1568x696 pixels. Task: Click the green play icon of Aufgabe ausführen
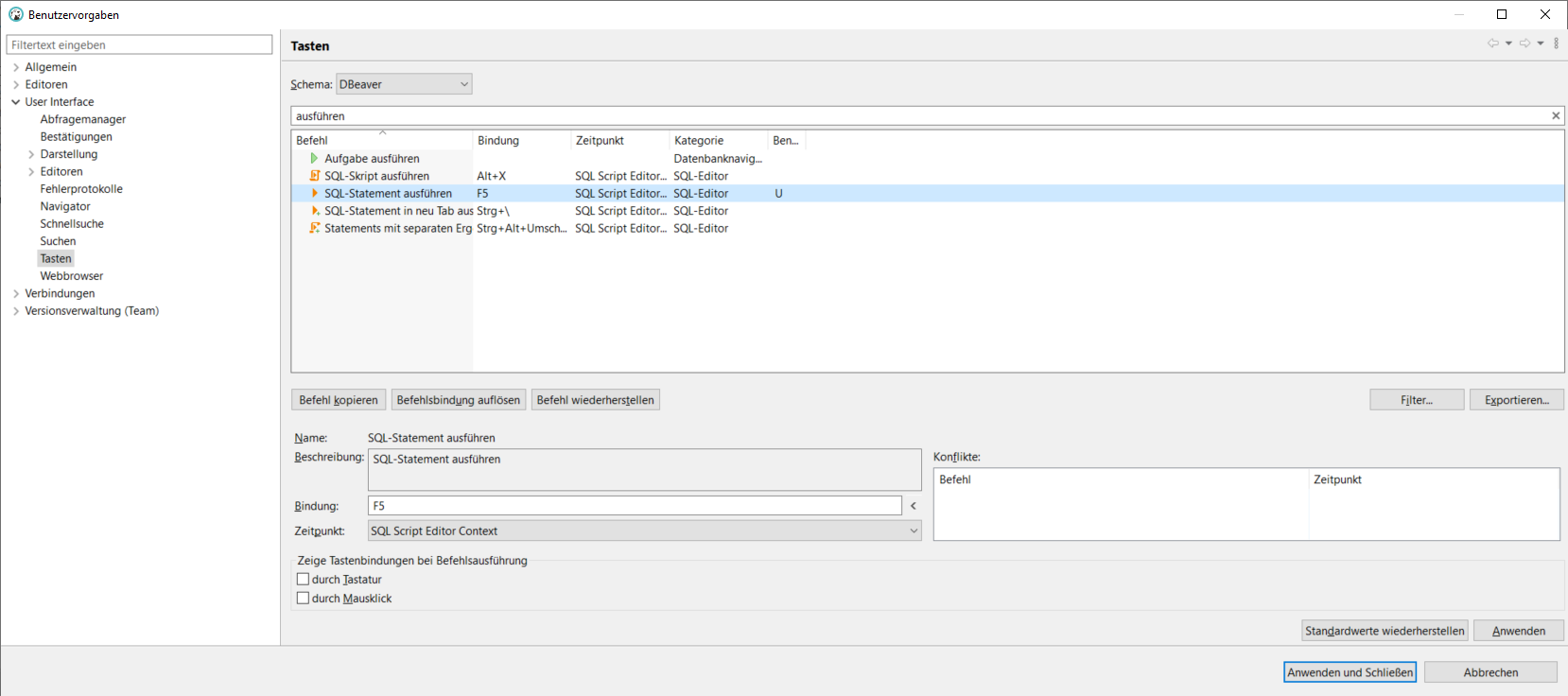314,159
